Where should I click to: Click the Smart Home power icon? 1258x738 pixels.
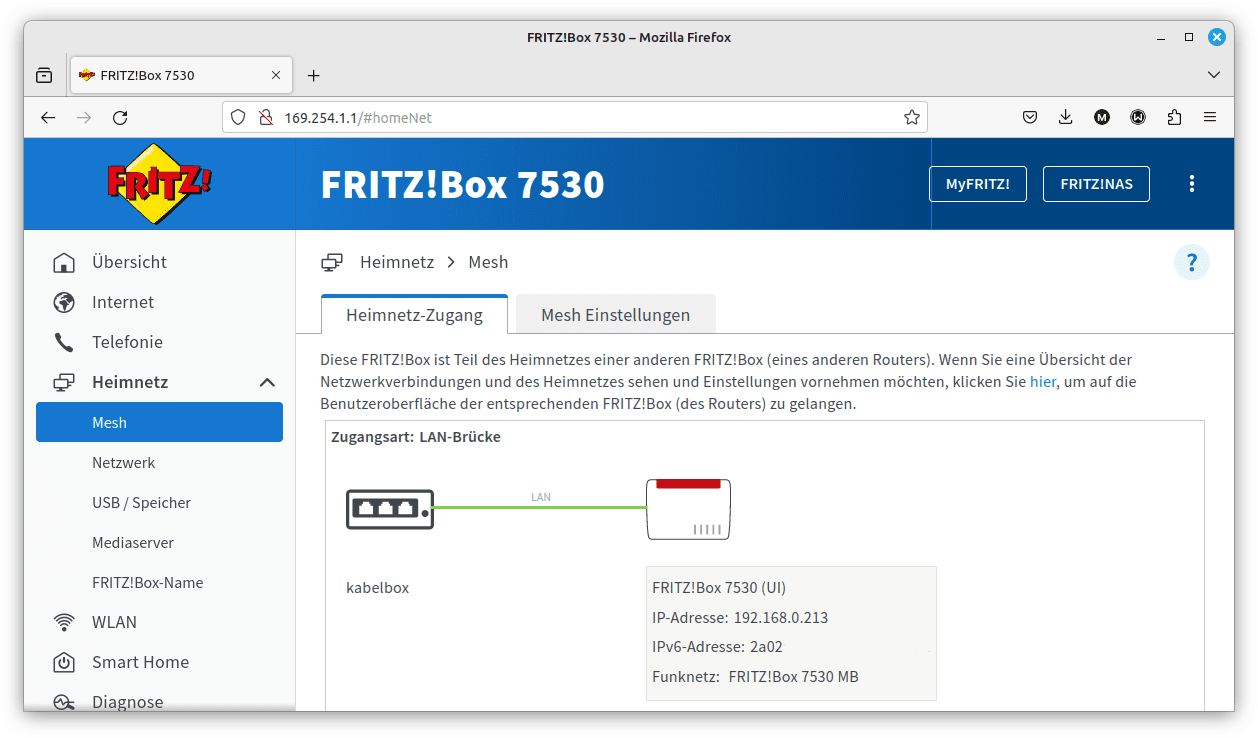pyautogui.click(x=64, y=662)
